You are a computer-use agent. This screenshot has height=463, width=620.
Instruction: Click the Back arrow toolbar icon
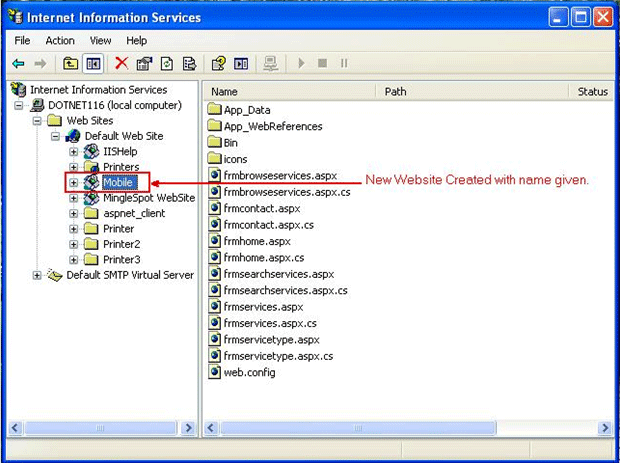coord(18,63)
